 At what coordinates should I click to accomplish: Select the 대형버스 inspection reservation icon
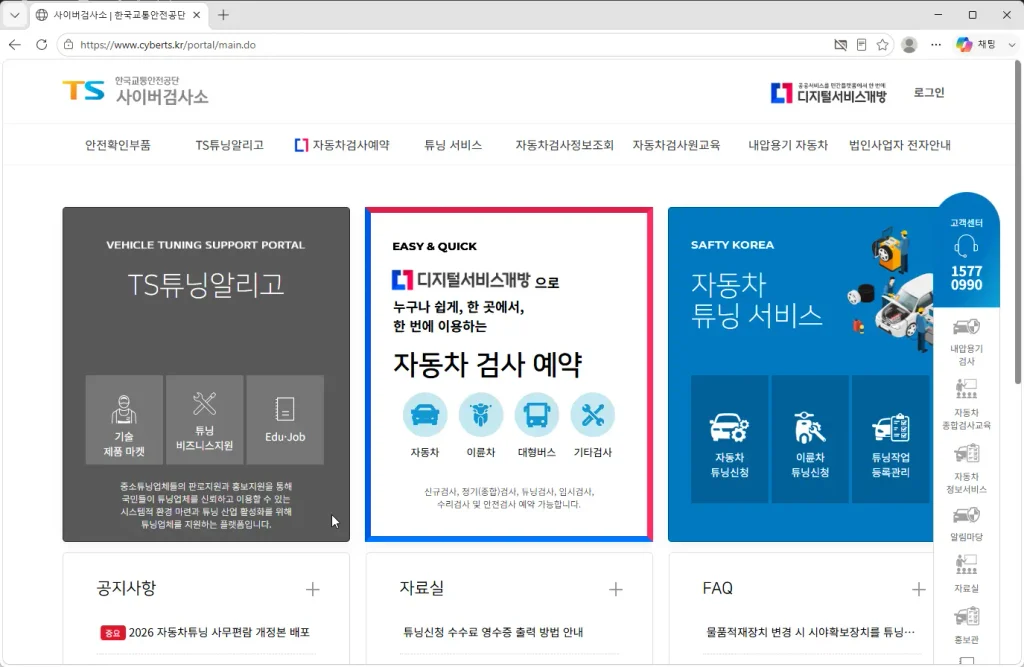pyautogui.click(x=537, y=415)
